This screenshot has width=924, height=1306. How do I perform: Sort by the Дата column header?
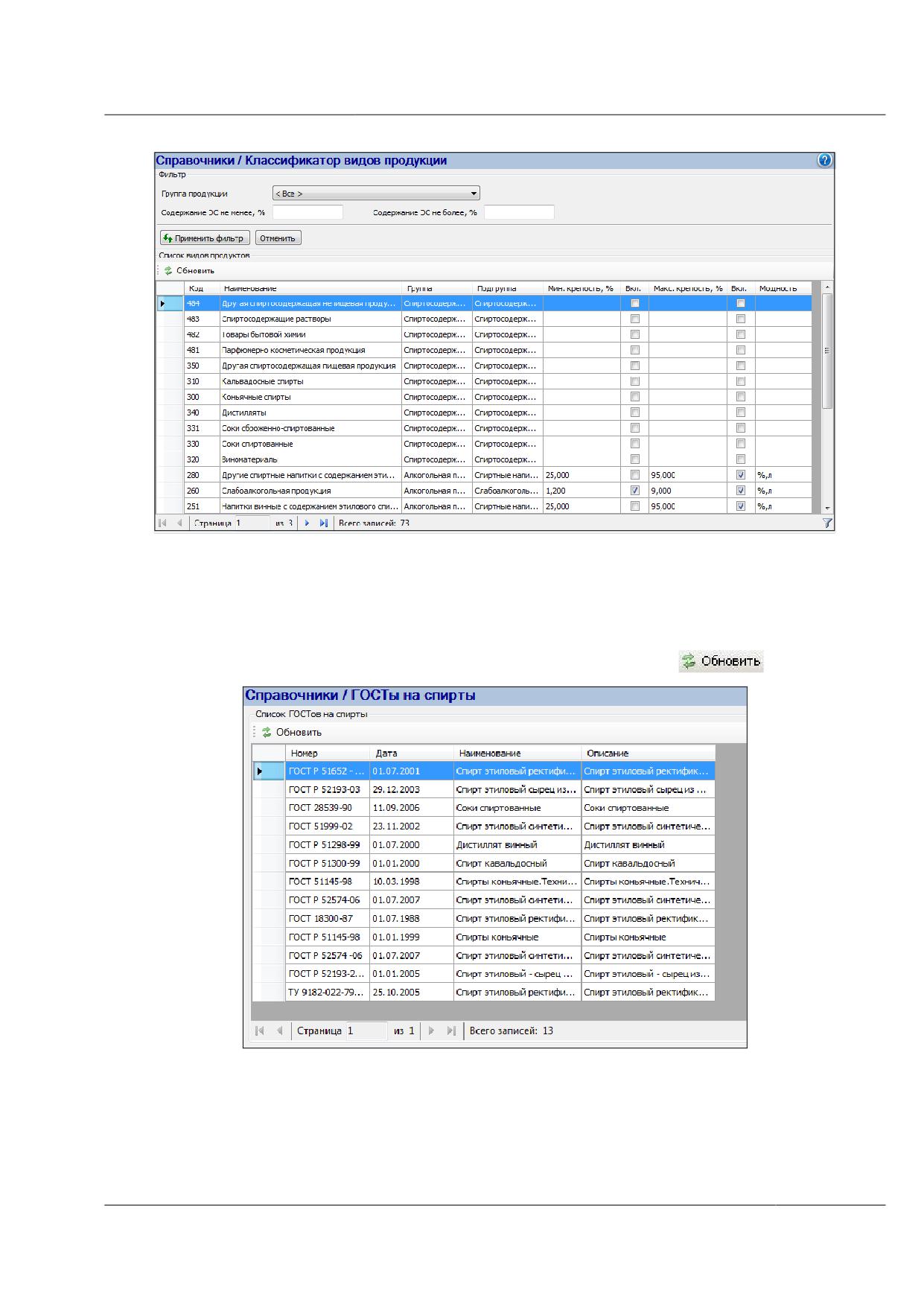click(412, 753)
